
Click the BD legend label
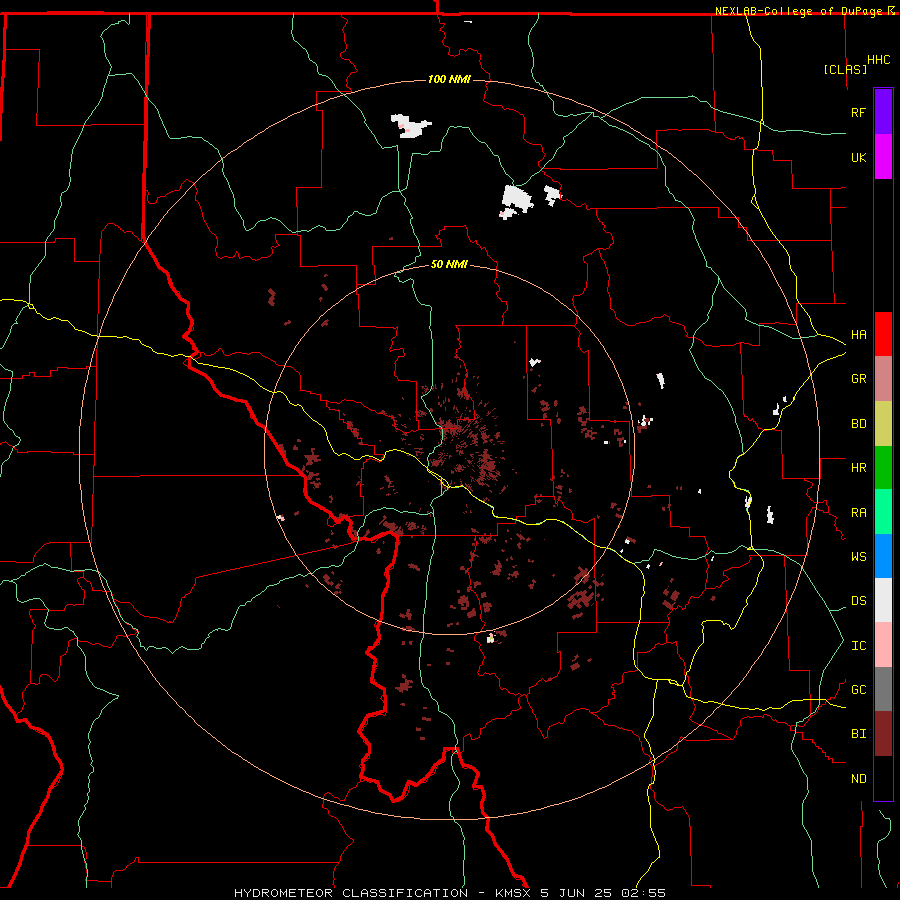pos(858,423)
